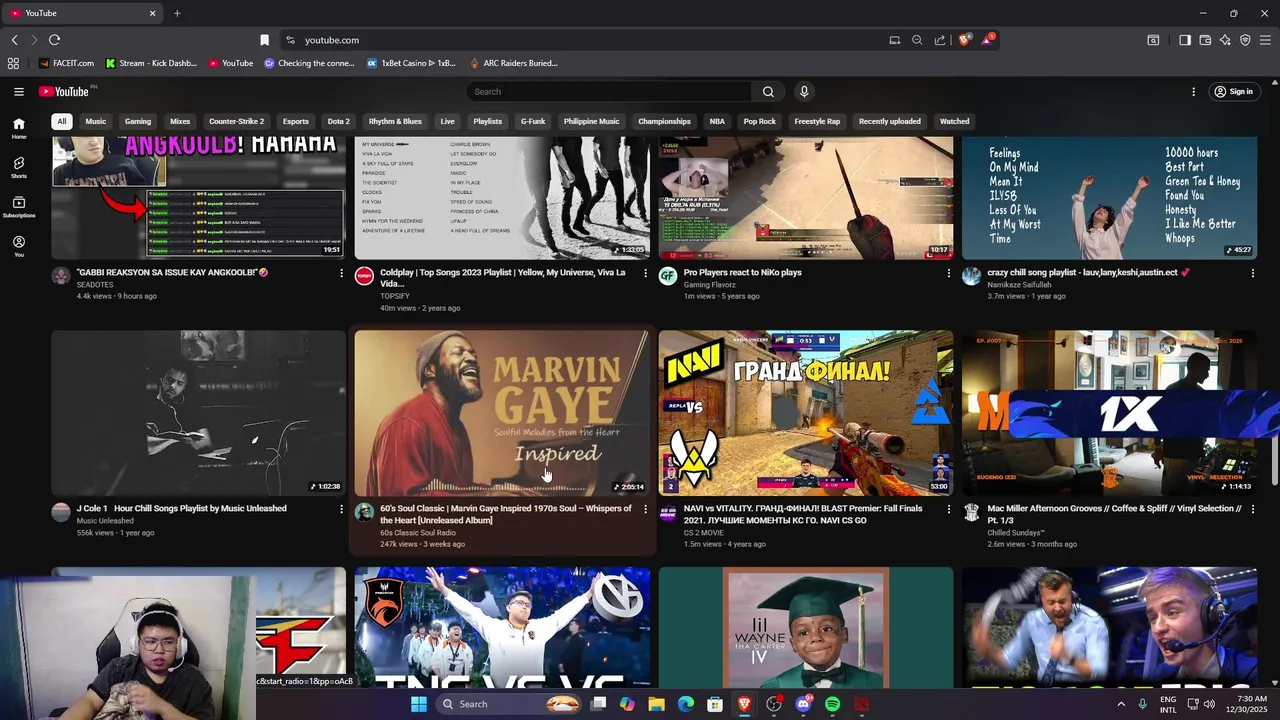This screenshot has height=720, width=1280.
Task: Click the YouTube search input field
Action: click(x=609, y=91)
